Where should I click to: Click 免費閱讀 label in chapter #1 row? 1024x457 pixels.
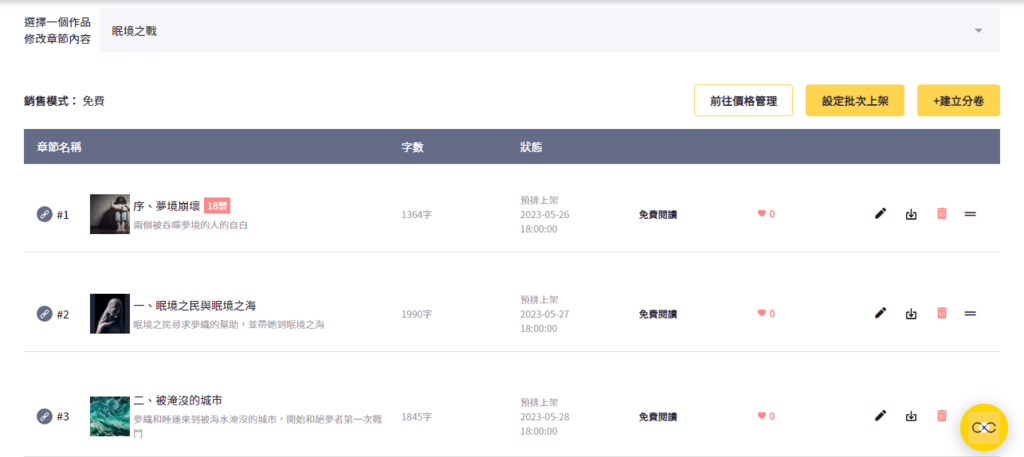[658, 214]
